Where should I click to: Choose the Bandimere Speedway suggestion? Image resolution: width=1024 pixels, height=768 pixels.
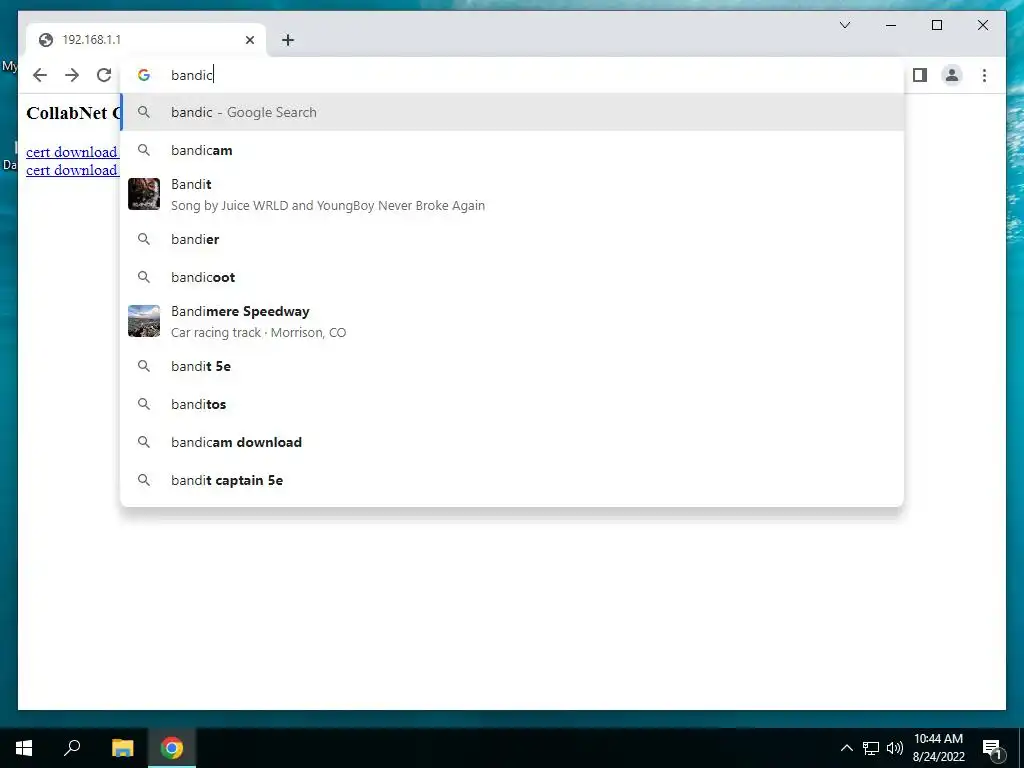512,321
